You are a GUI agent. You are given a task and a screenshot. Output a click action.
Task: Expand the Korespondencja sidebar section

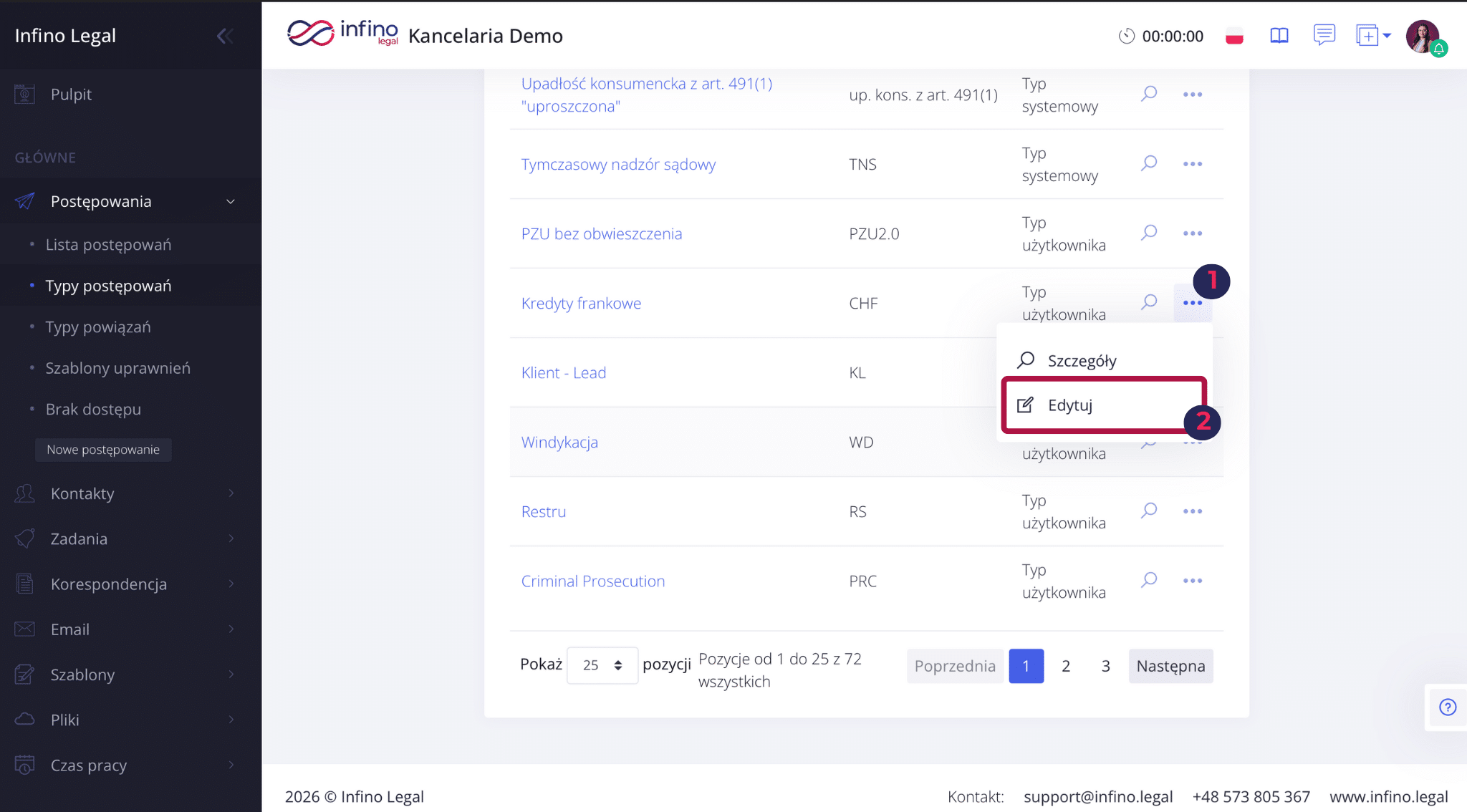tap(125, 584)
